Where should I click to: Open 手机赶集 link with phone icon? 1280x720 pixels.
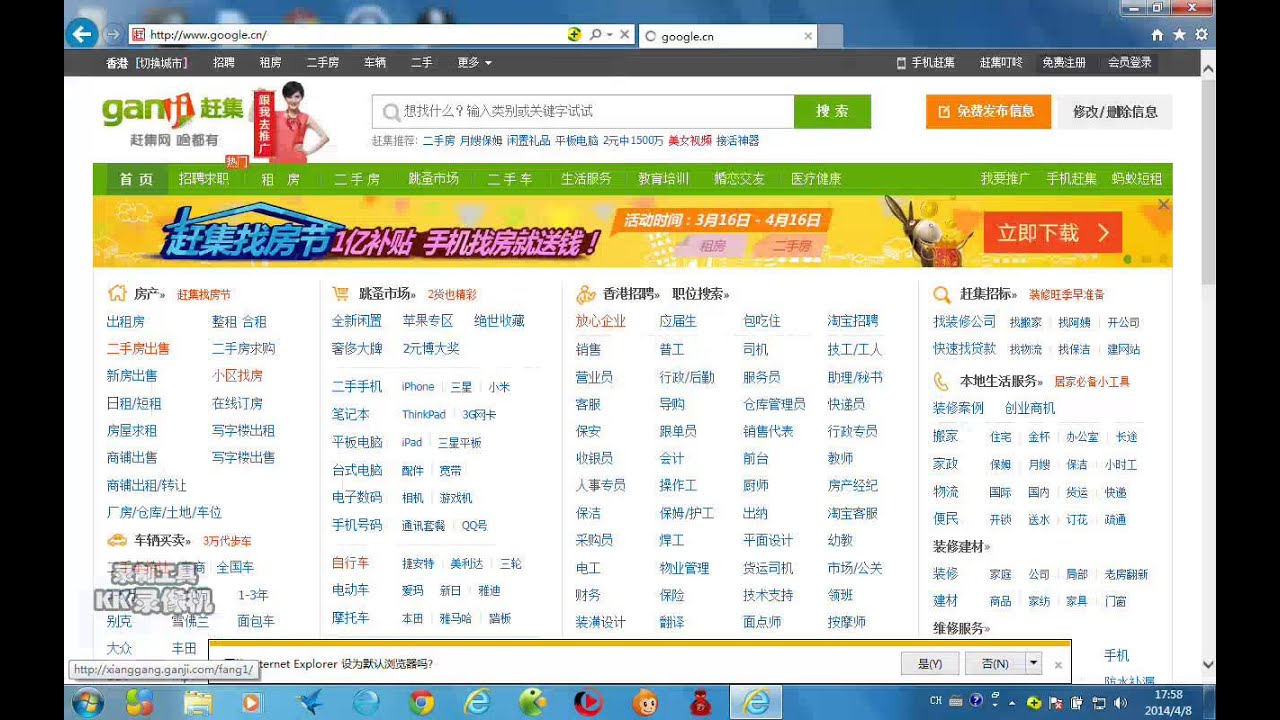click(926, 62)
